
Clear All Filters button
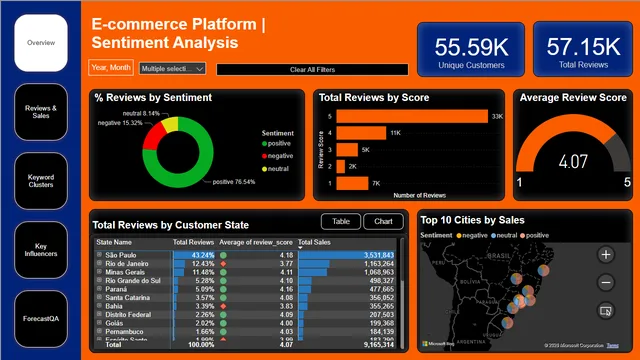312,69
